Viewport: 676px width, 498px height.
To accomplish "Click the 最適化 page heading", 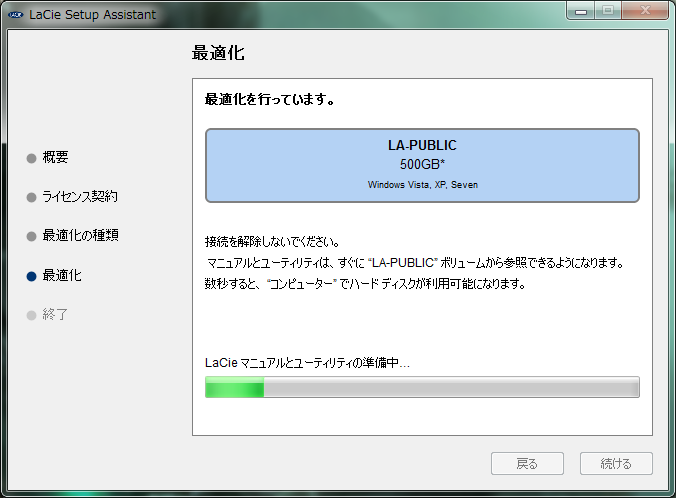I will [218, 53].
